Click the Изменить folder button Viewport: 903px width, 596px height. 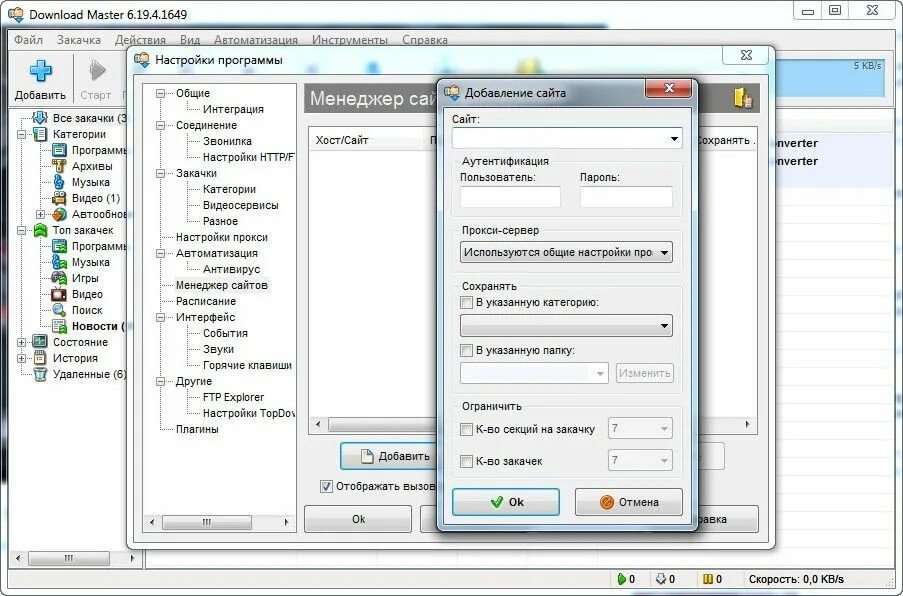click(x=644, y=373)
